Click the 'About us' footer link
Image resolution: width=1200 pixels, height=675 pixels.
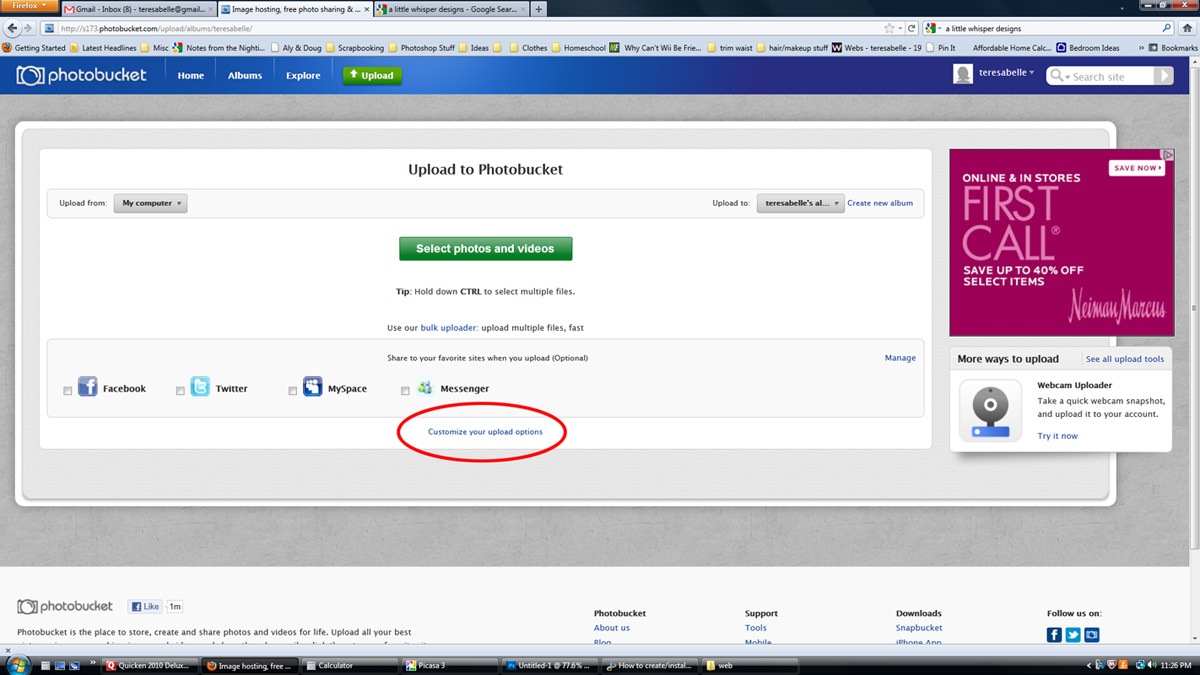[x=612, y=628]
